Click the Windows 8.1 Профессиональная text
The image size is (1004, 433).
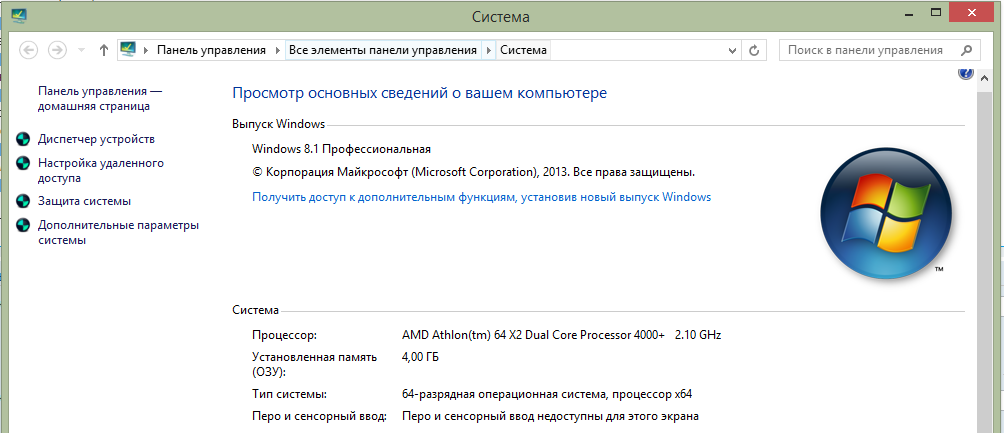[341, 149]
